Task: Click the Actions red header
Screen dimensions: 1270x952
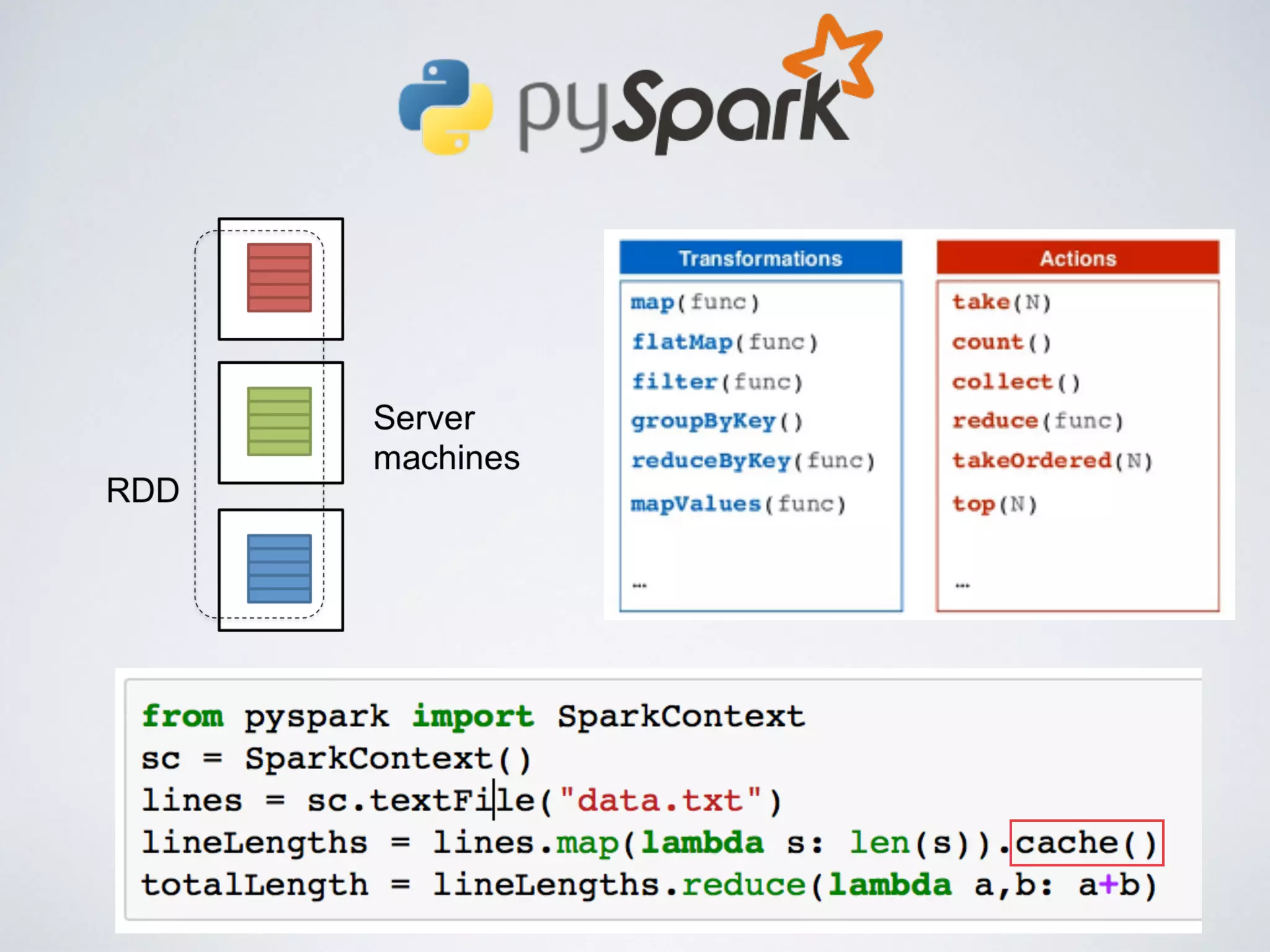Action: tap(1078, 258)
